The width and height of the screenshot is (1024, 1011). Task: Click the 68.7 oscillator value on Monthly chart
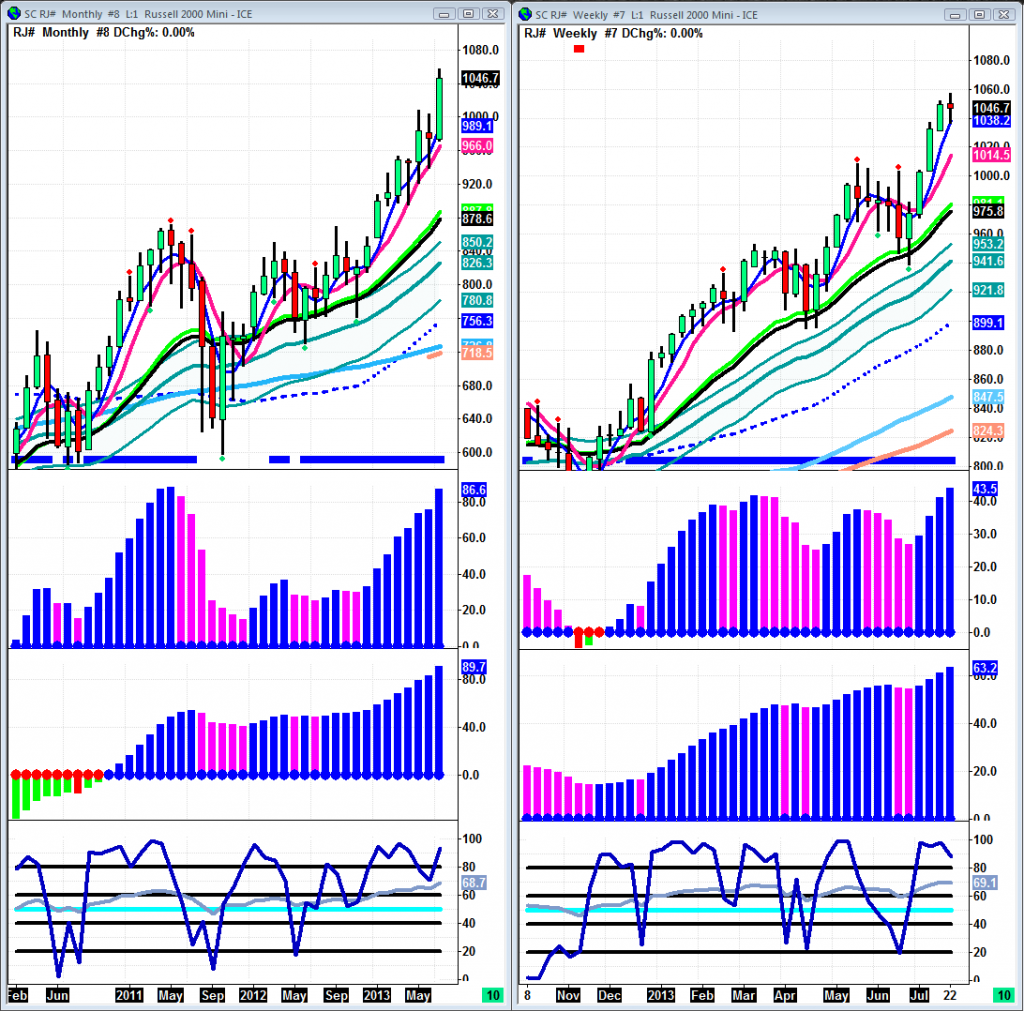click(x=474, y=883)
